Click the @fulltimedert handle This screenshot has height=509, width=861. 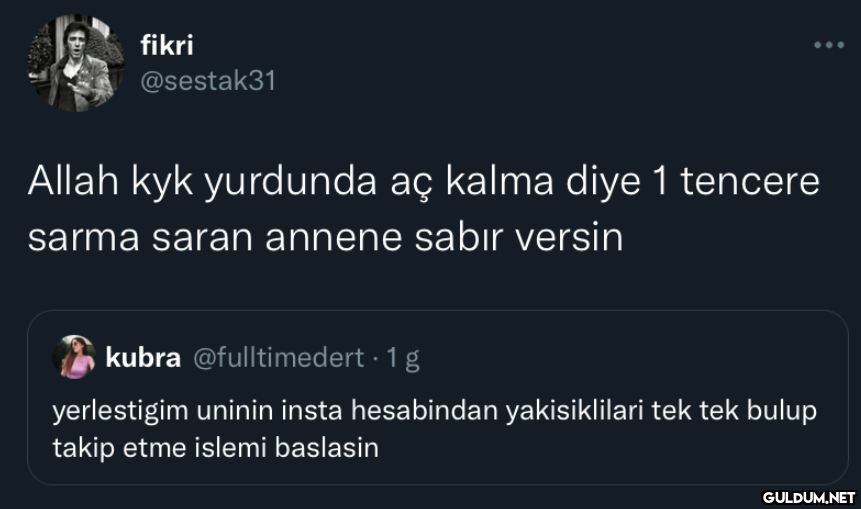[x=277, y=358]
